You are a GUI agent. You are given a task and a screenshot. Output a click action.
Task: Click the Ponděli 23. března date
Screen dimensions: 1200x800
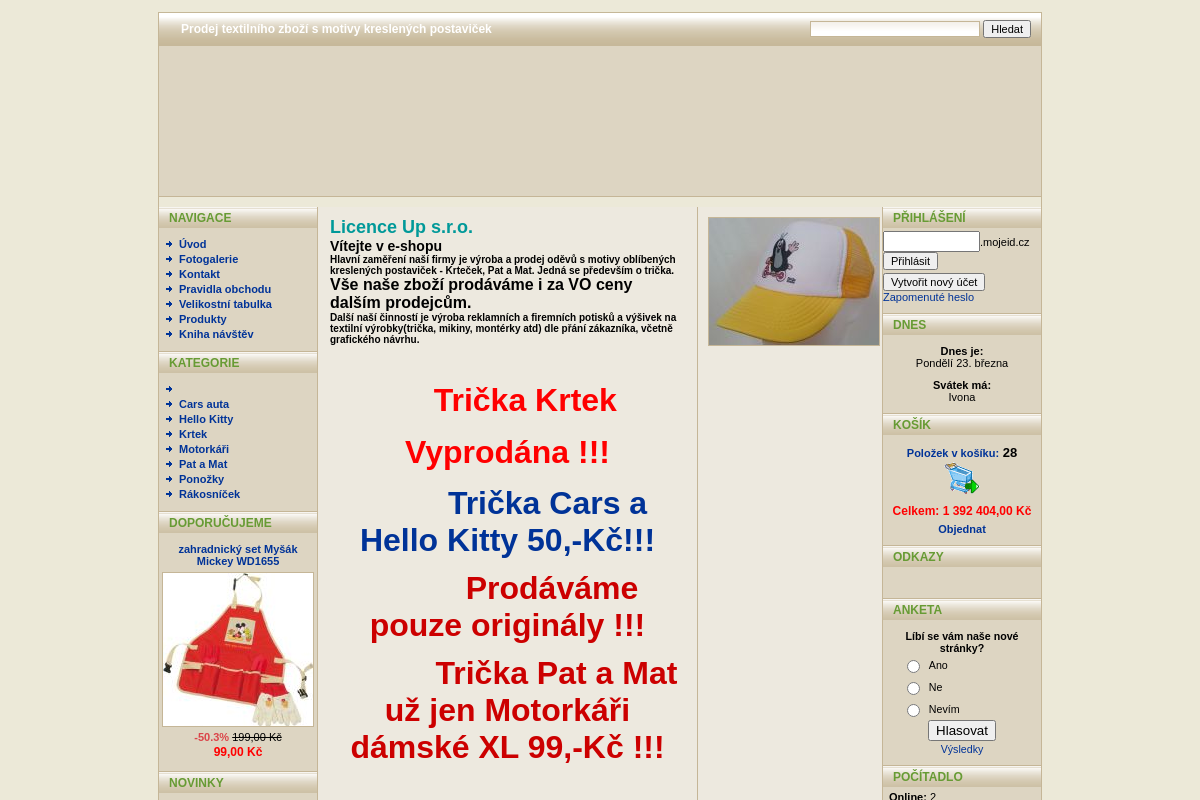point(962,363)
